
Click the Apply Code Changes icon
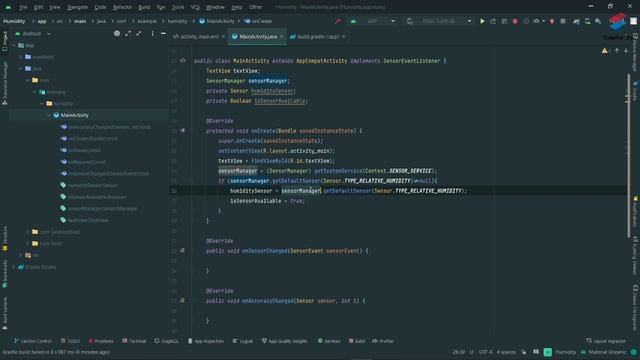coord(504,21)
